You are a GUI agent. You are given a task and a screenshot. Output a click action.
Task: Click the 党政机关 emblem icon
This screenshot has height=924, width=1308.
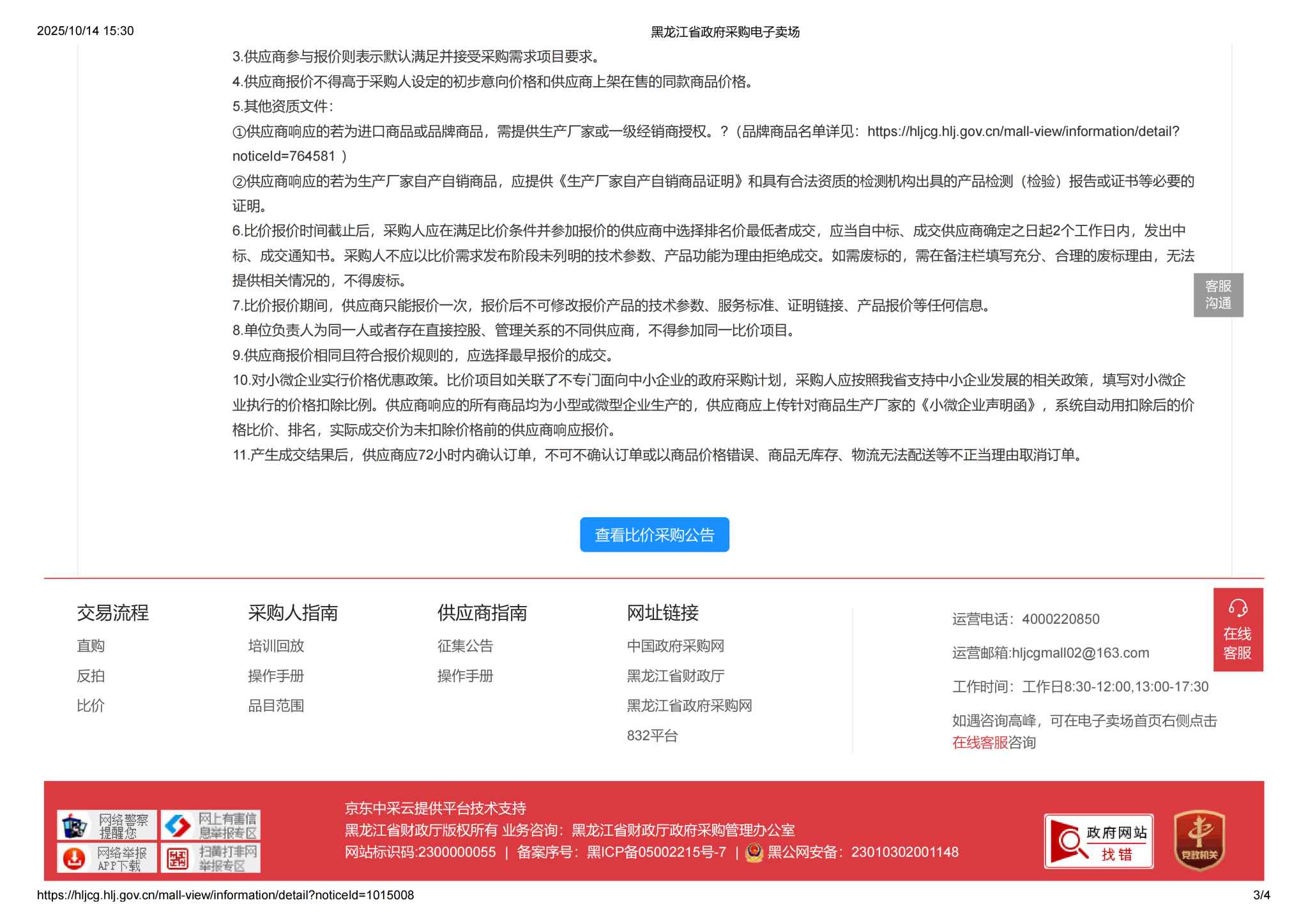point(1199,840)
